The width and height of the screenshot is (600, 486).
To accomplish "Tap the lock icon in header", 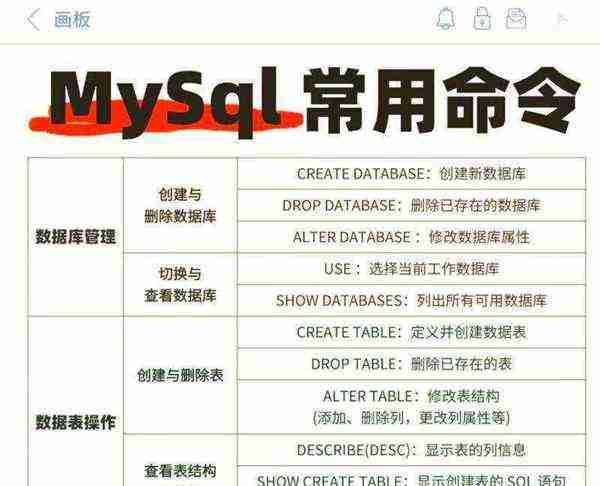I will tap(482, 18).
